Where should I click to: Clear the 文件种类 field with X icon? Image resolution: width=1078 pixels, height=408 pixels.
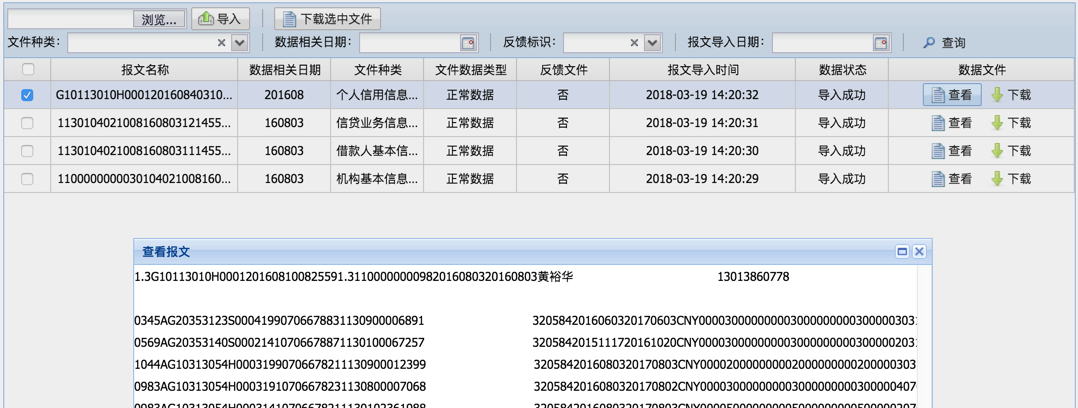point(221,43)
